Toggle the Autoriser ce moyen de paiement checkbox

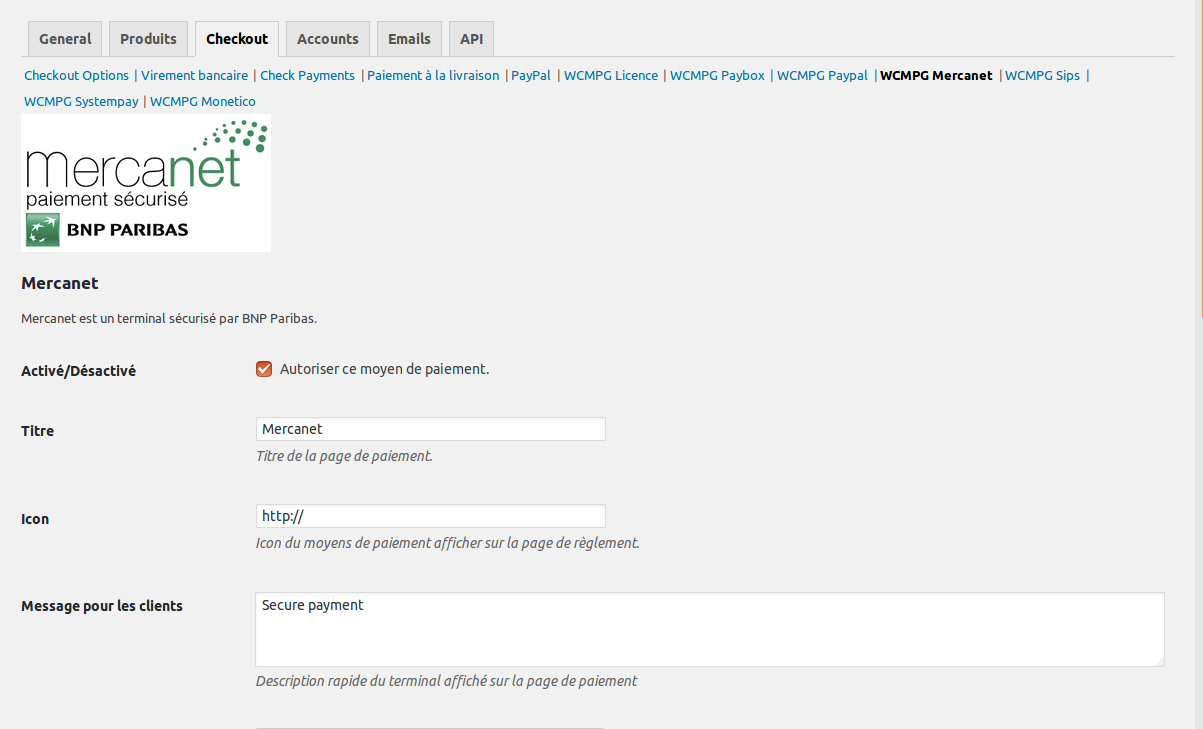coord(264,369)
